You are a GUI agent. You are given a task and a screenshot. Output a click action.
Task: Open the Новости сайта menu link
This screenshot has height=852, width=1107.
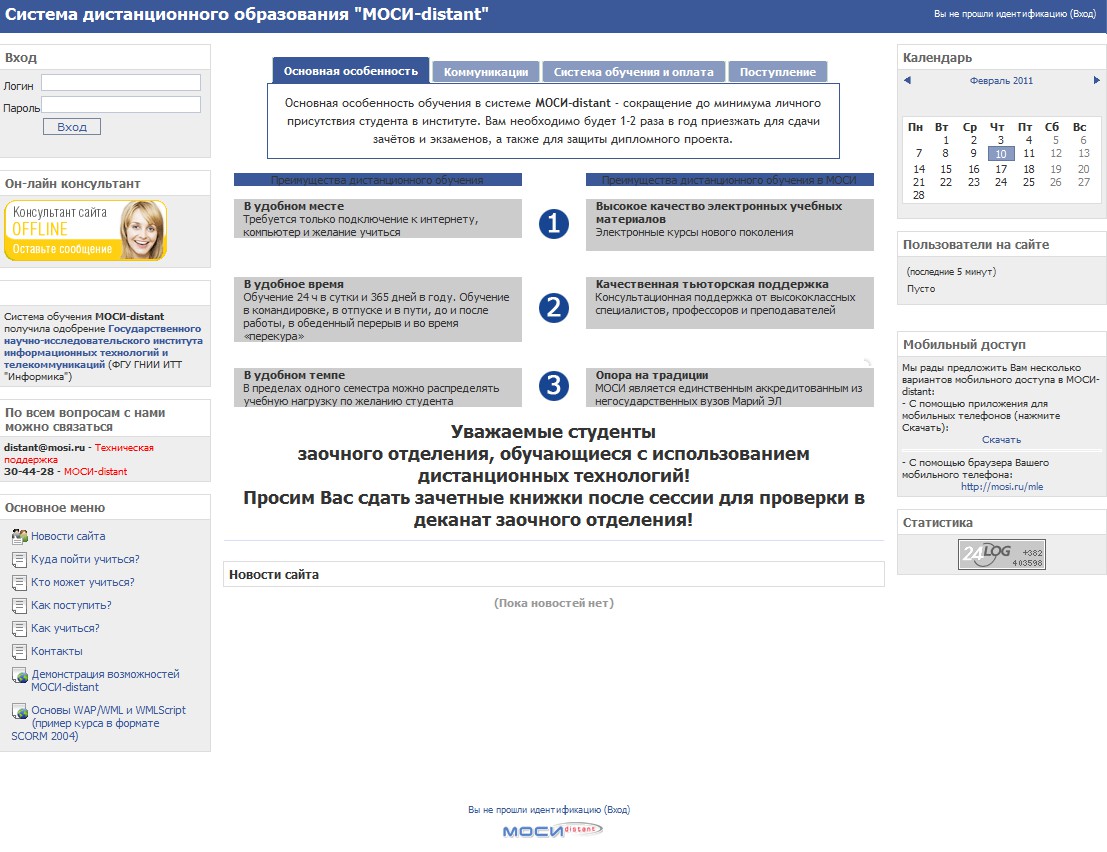(68, 536)
